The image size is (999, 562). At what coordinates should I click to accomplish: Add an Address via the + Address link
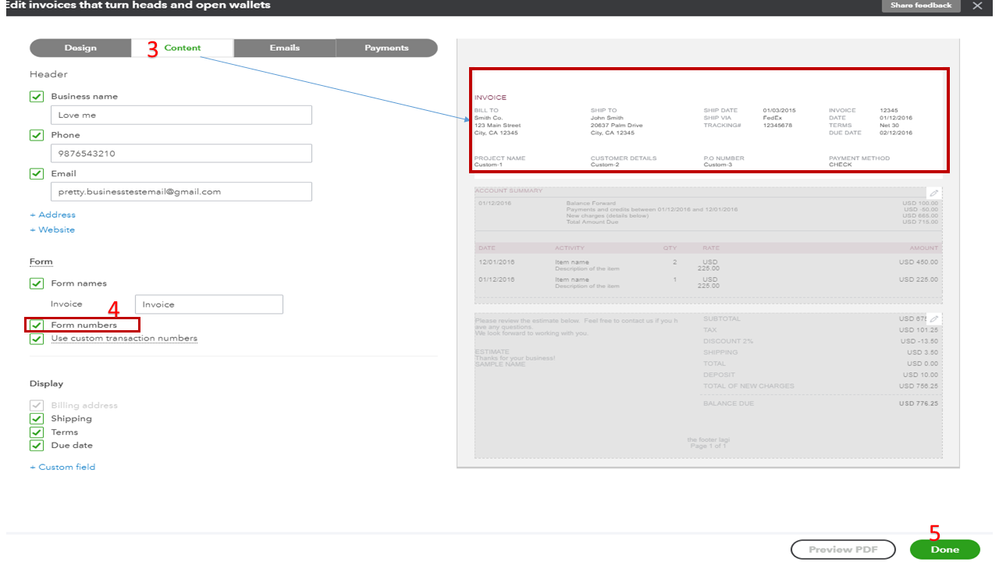(53, 215)
